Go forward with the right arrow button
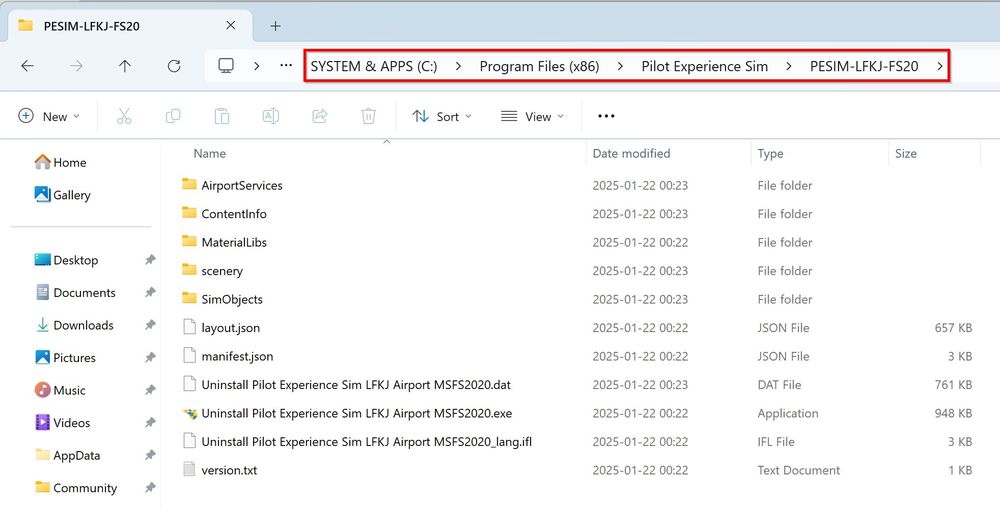Screen dimensions: 1000x508 click(x=77, y=66)
